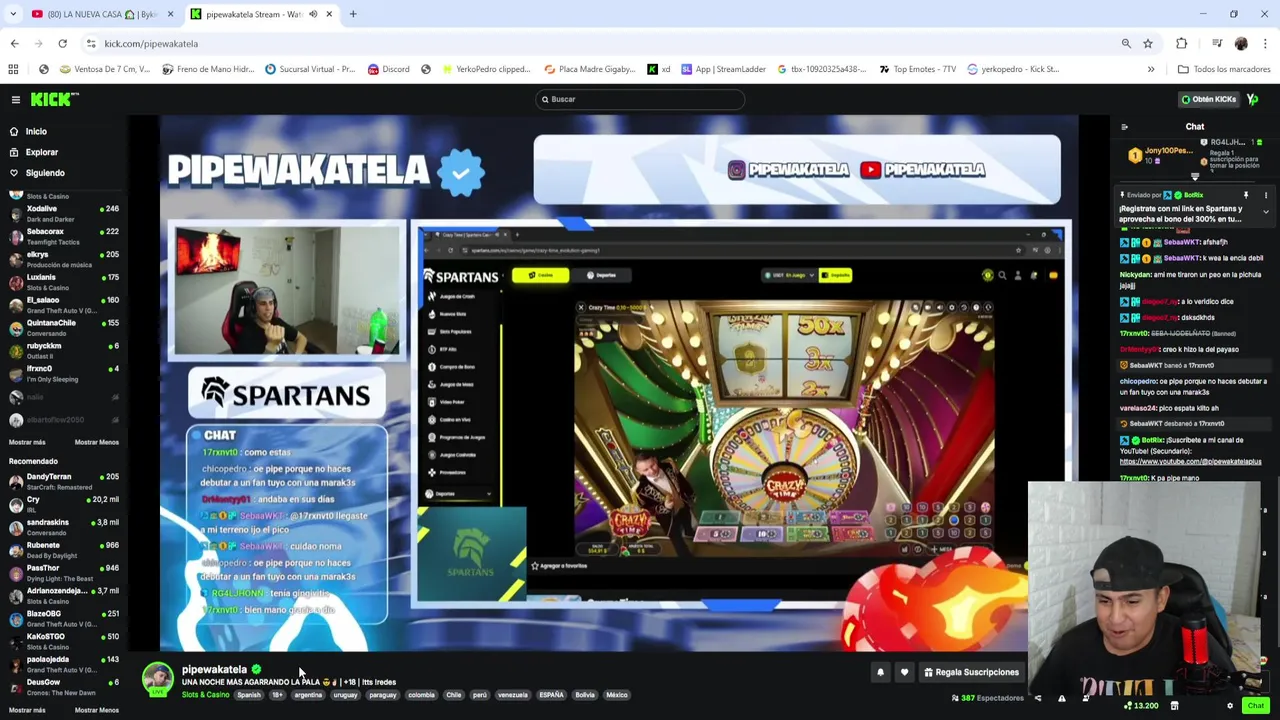The image size is (1280, 720).
Task: Click Mostrar más under Recomendado
Action: pos(27,710)
